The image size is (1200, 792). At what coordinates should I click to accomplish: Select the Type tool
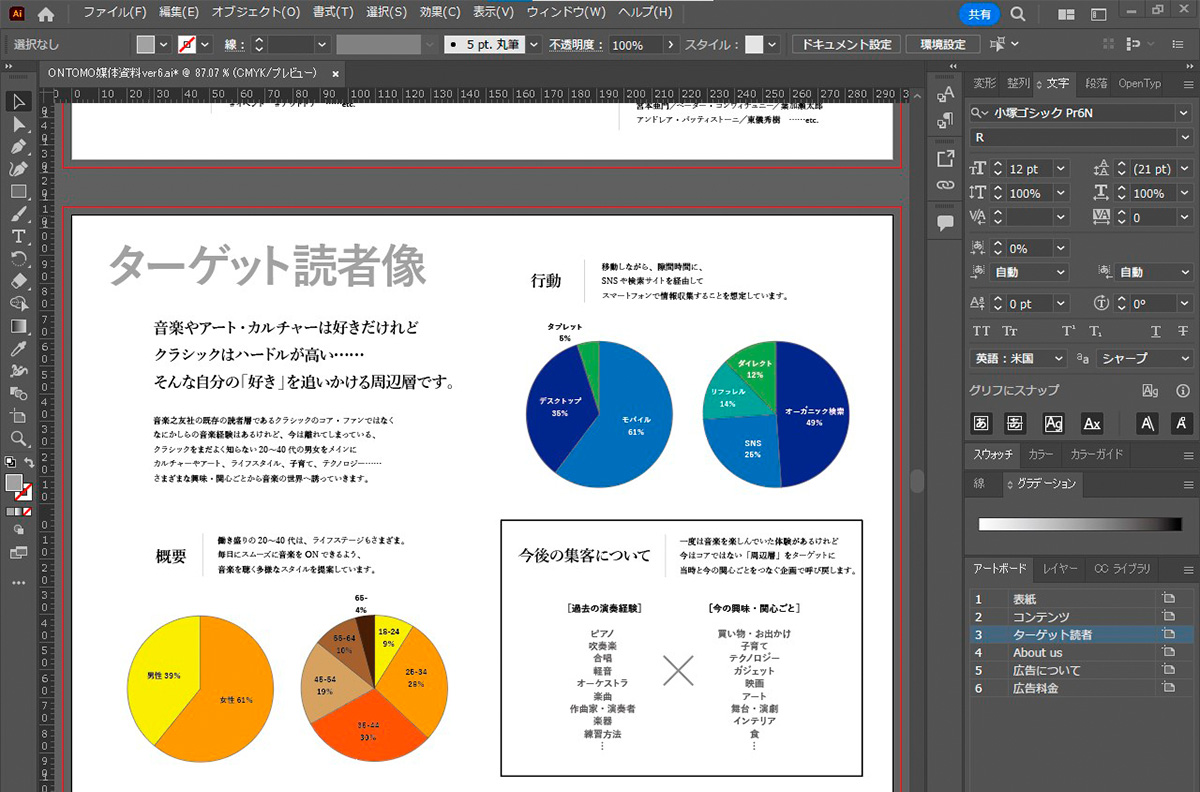pos(19,236)
